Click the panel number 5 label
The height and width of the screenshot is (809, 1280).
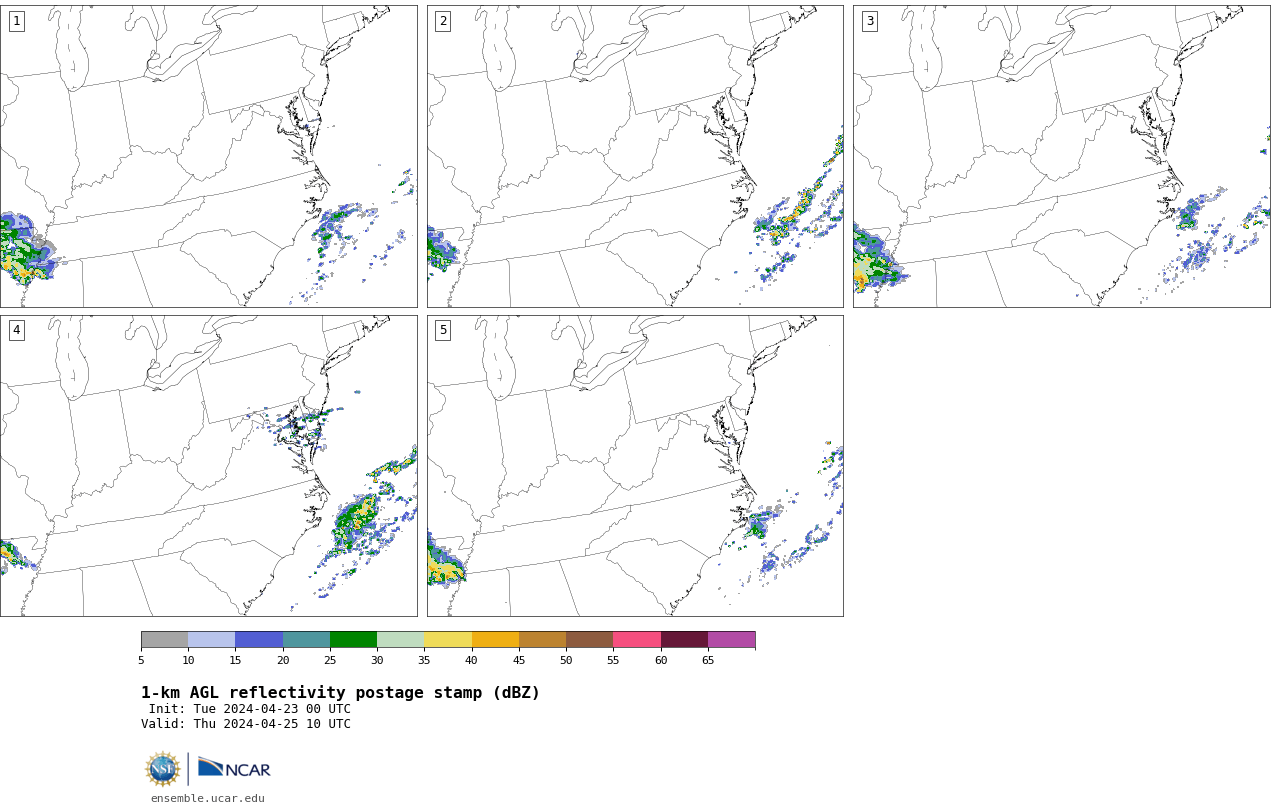pyautogui.click(x=443, y=330)
